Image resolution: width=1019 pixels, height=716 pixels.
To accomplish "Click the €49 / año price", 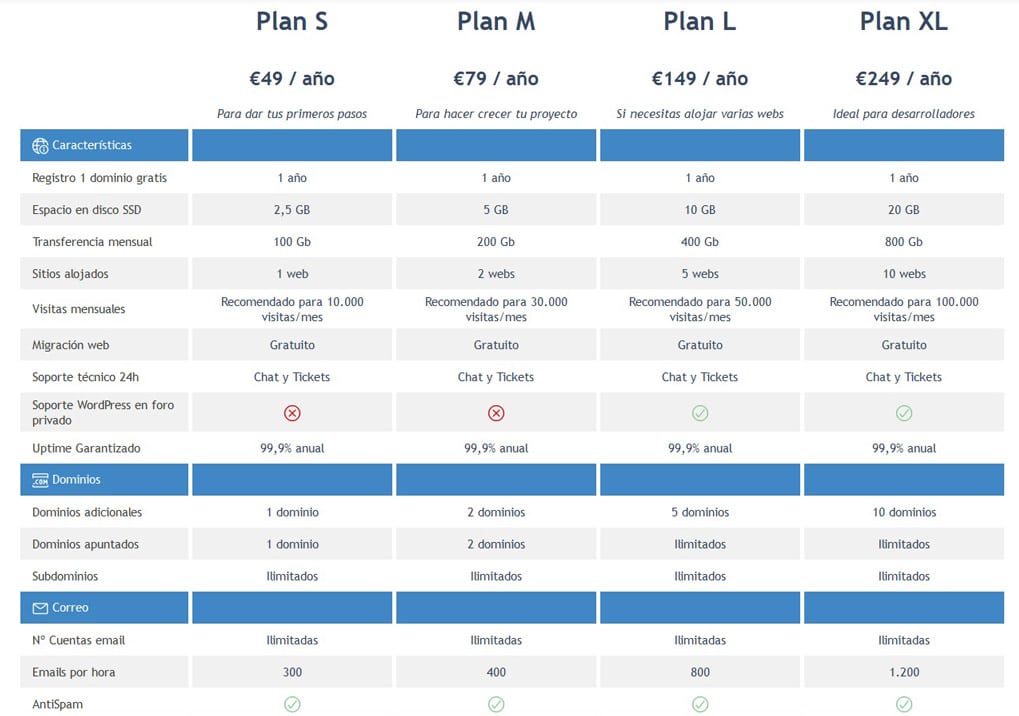I will [292, 79].
